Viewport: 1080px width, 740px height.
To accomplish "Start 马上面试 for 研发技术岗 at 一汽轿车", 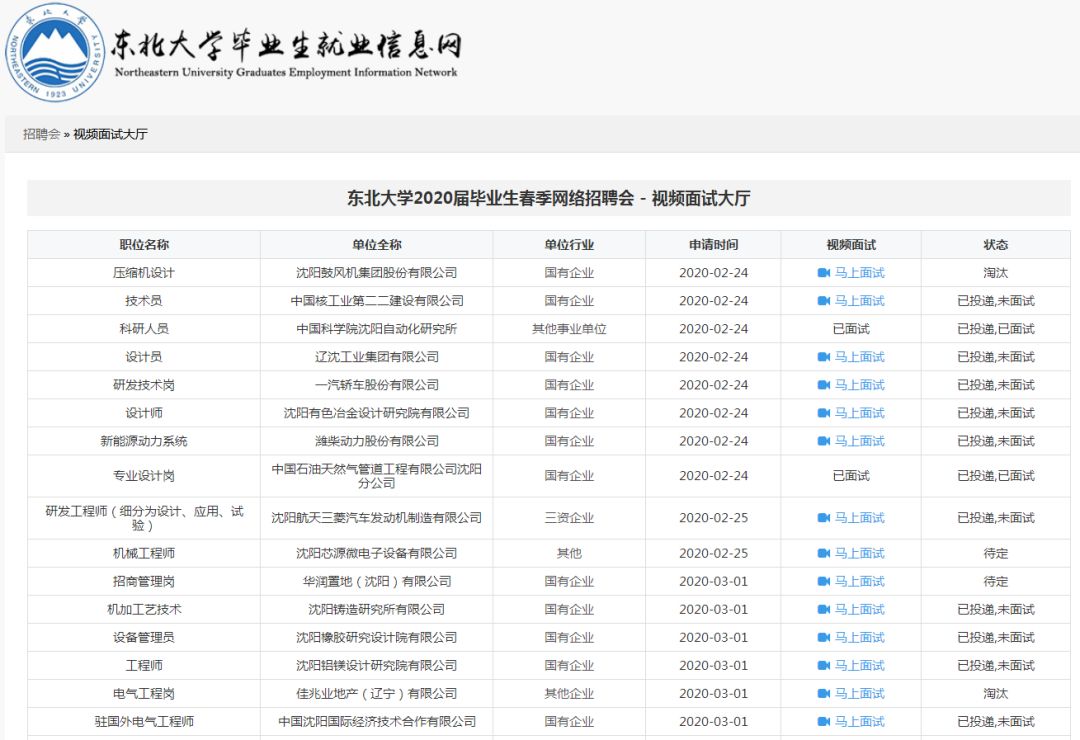I will [858, 384].
